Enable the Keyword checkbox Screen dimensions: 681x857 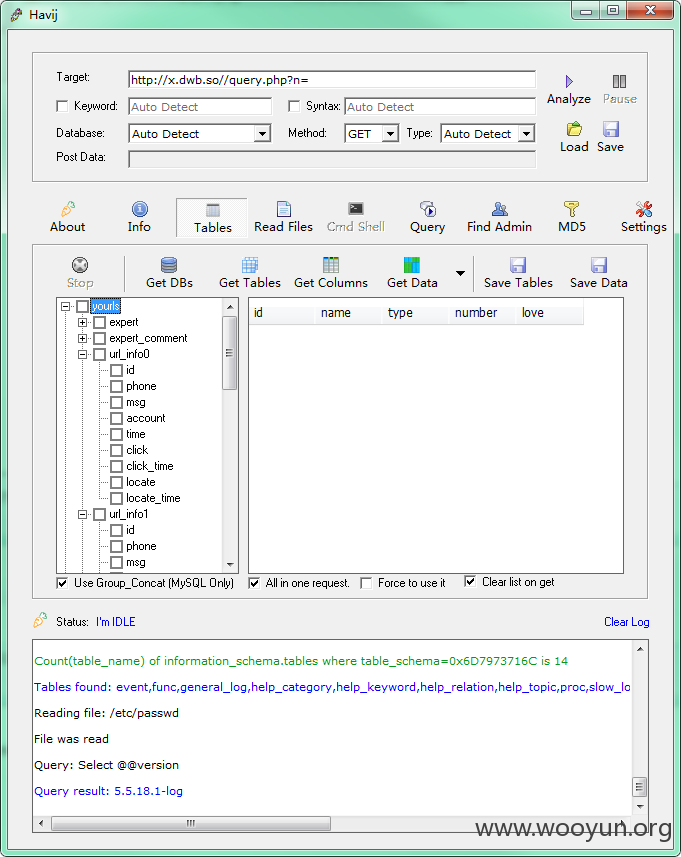pyautogui.click(x=62, y=106)
